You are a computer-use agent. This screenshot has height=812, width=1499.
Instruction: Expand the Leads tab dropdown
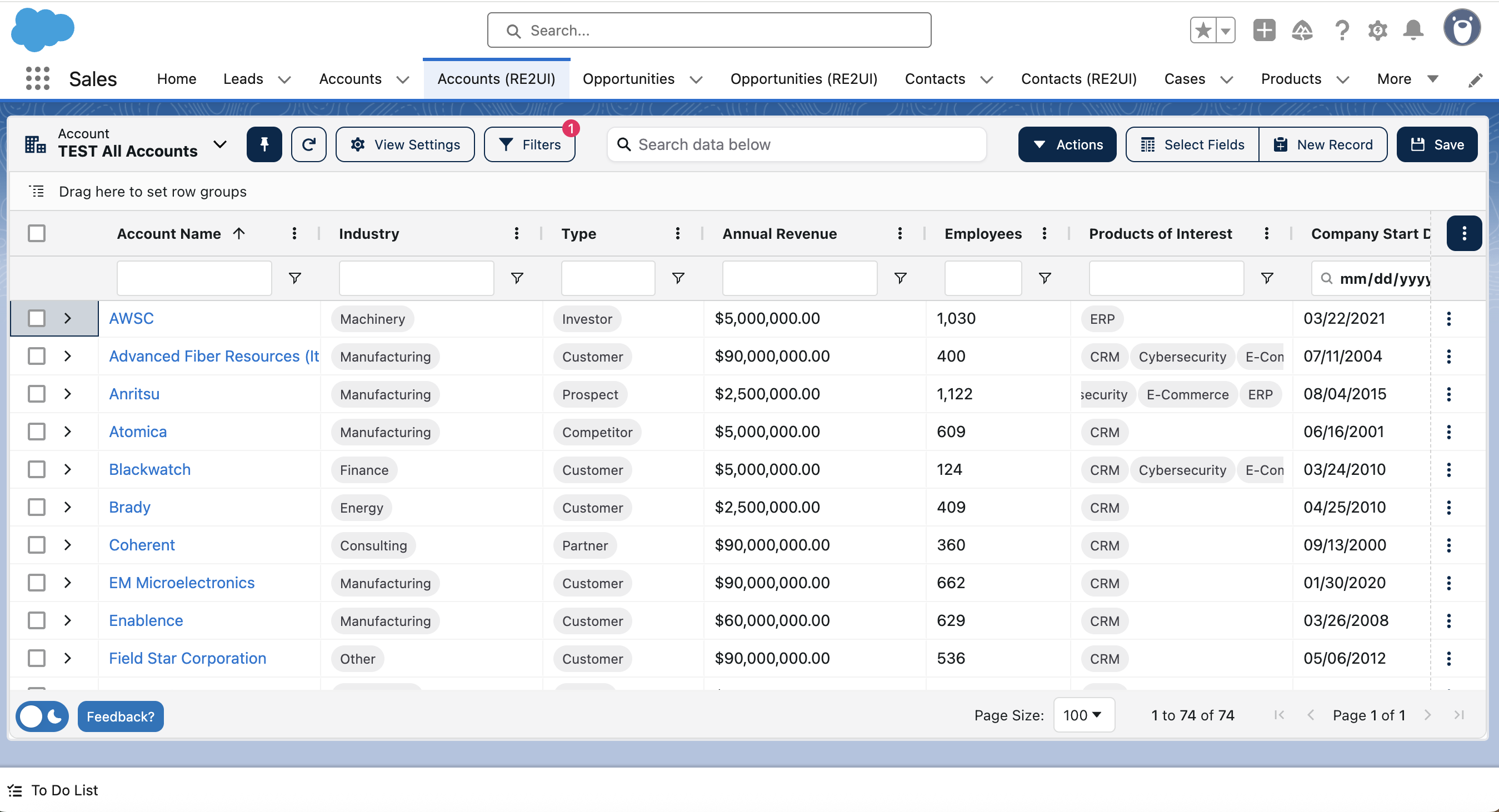point(284,79)
